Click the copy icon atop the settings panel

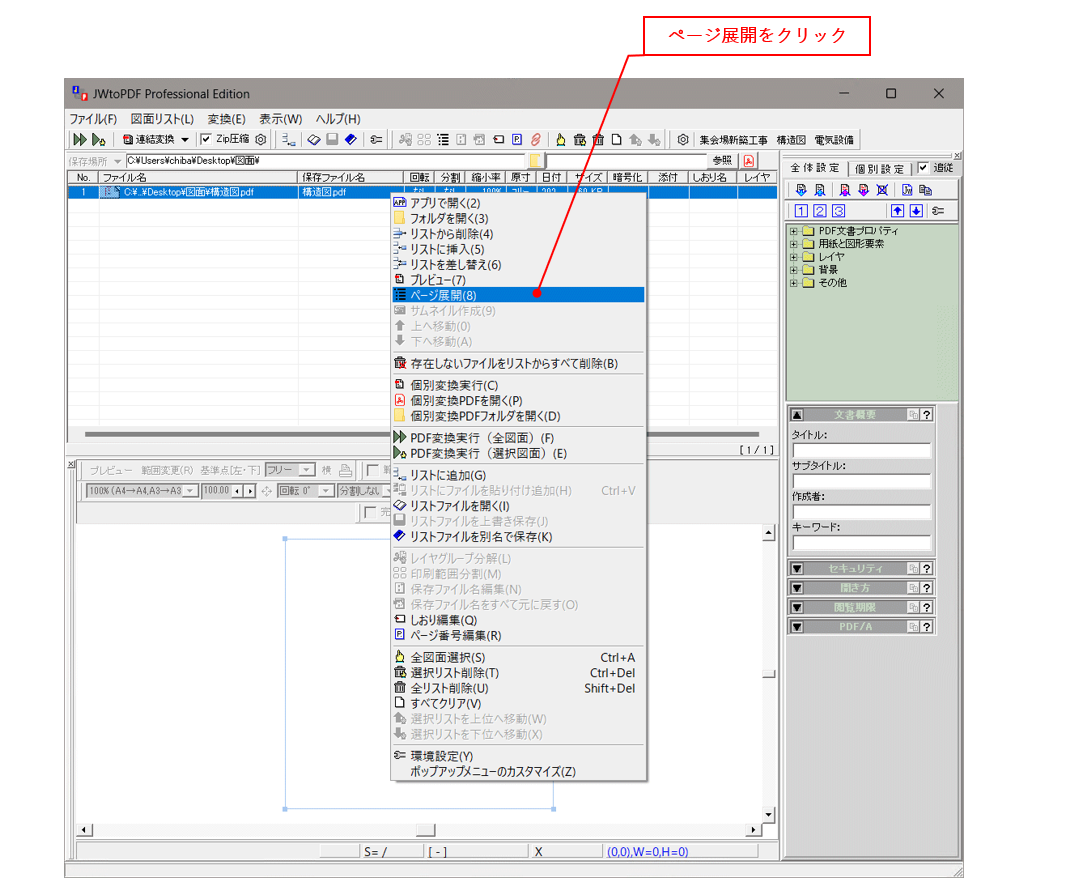tap(926, 190)
